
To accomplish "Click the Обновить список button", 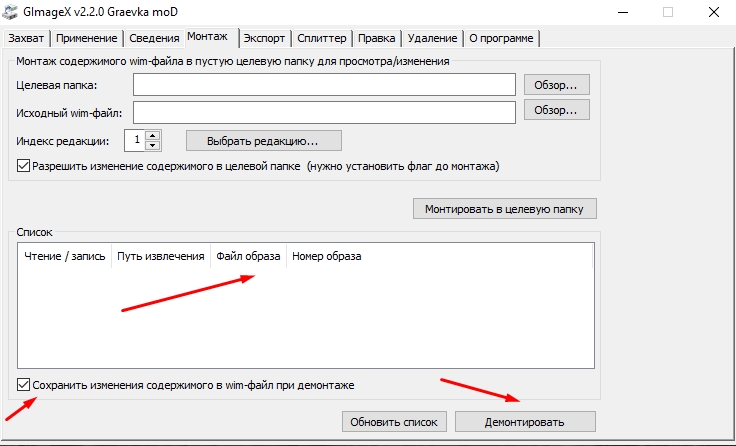I will tap(394, 422).
